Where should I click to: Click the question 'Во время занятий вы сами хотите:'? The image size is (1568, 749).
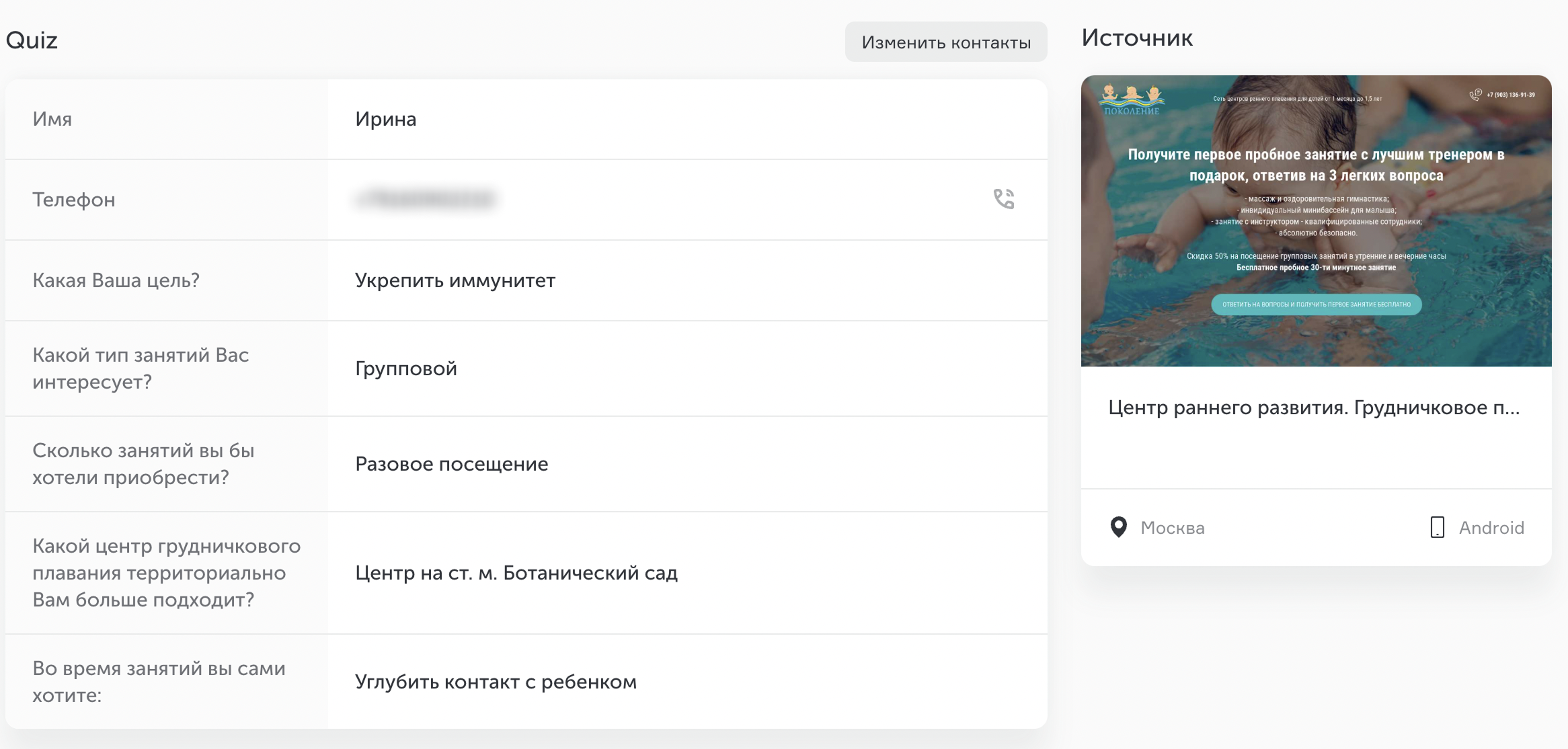pos(159,682)
